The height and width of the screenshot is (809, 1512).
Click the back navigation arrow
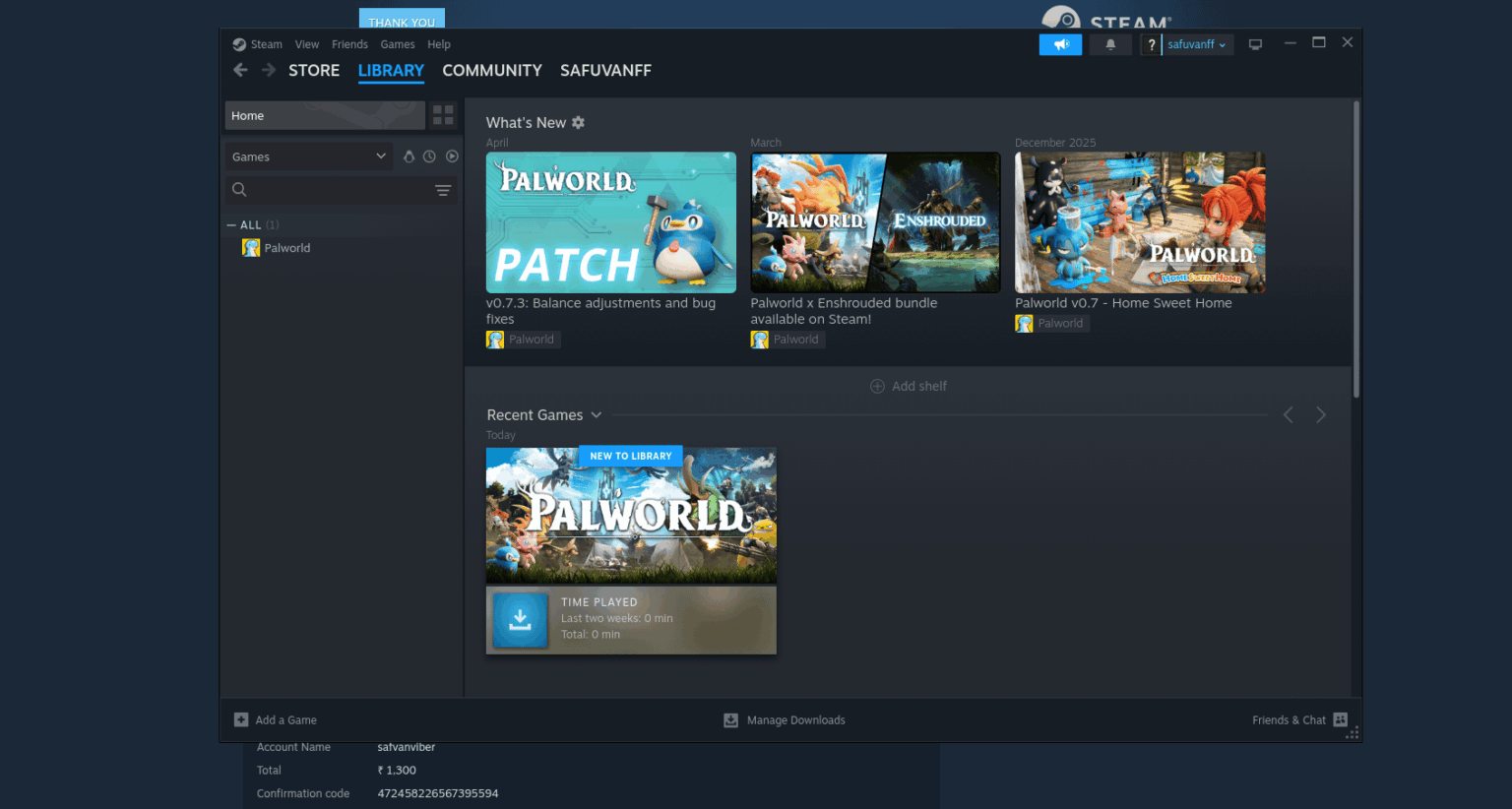click(x=240, y=70)
